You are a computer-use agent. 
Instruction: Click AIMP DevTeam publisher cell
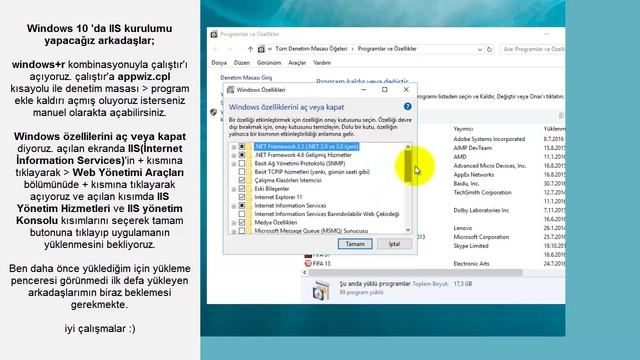(473, 148)
